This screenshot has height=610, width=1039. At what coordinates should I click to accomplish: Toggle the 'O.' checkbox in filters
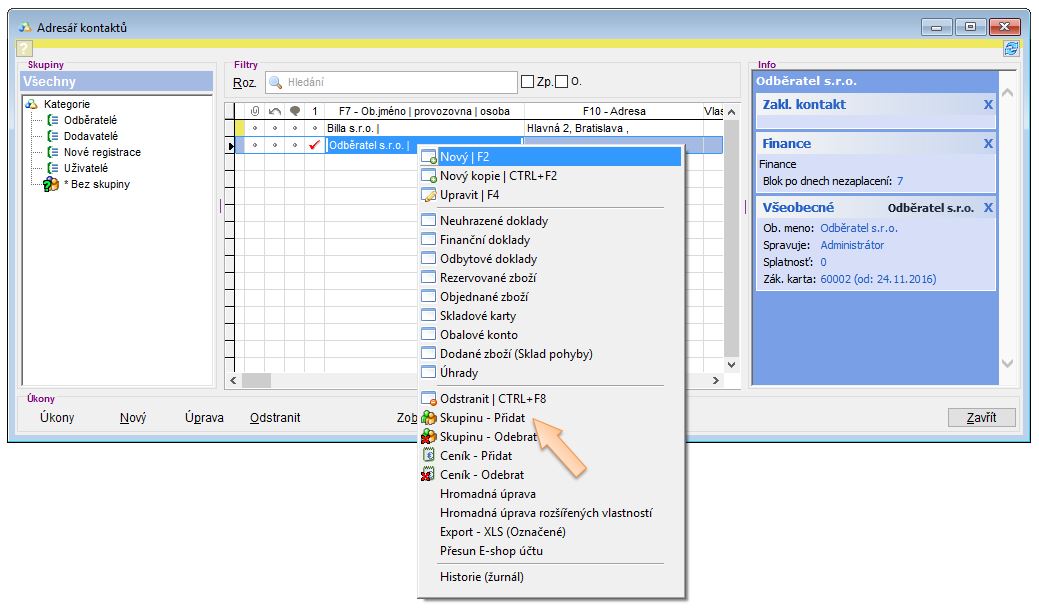561,82
